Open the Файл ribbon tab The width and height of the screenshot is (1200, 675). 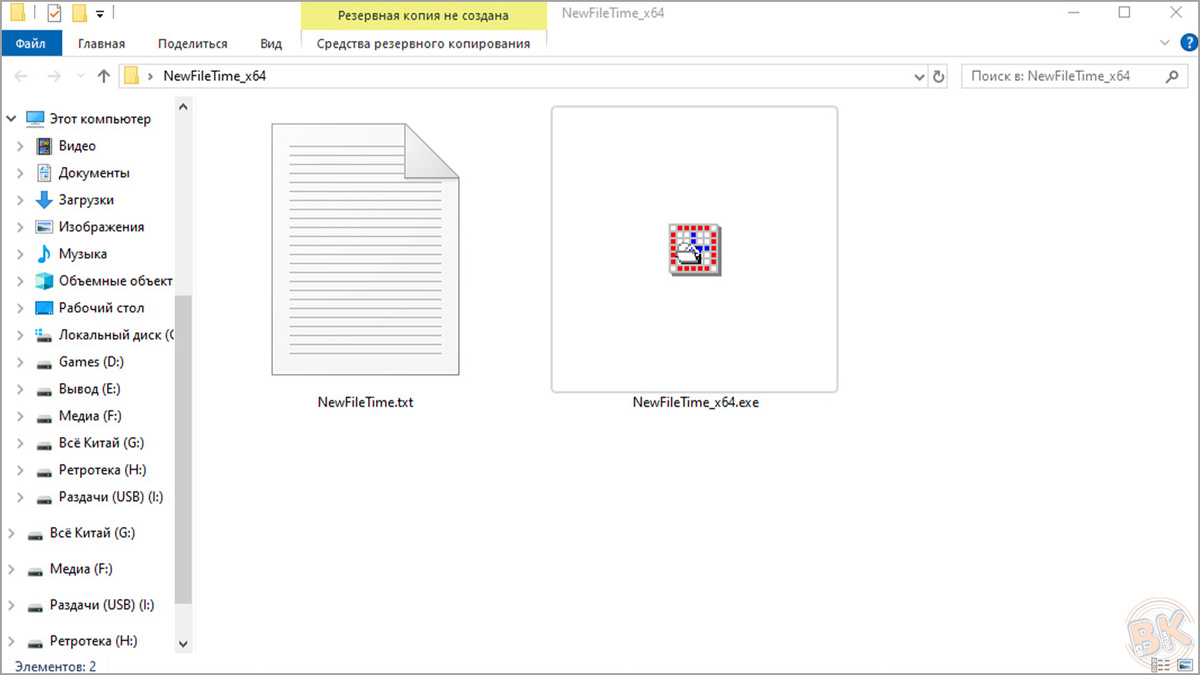pyautogui.click(x=30, y=43)
